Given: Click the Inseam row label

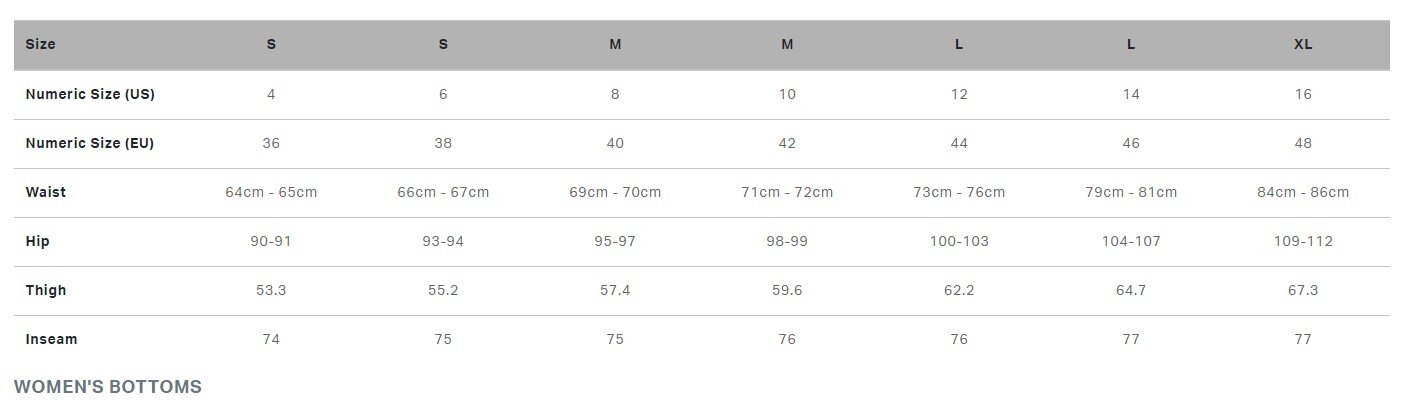Looking at the screenshot, I should pyautogui.click(x=51, y=339).
